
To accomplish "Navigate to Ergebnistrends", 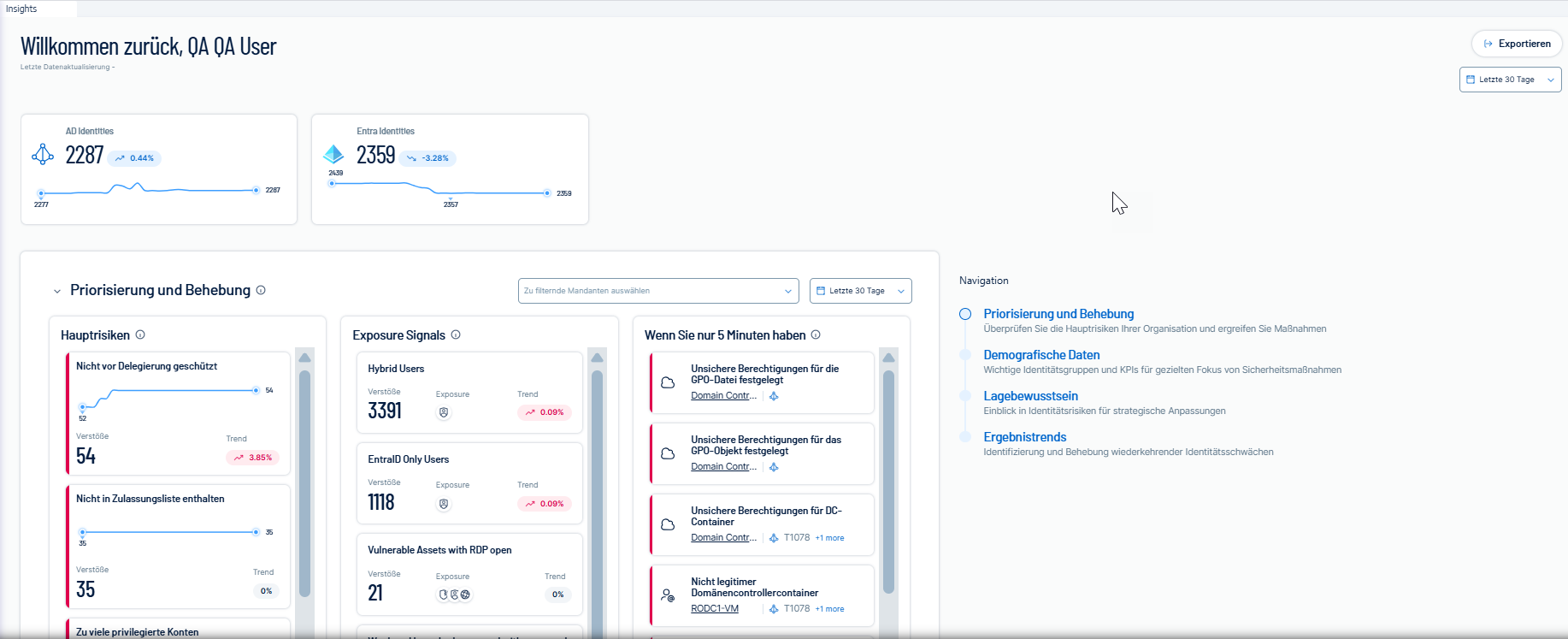I will click(1024, 437).
